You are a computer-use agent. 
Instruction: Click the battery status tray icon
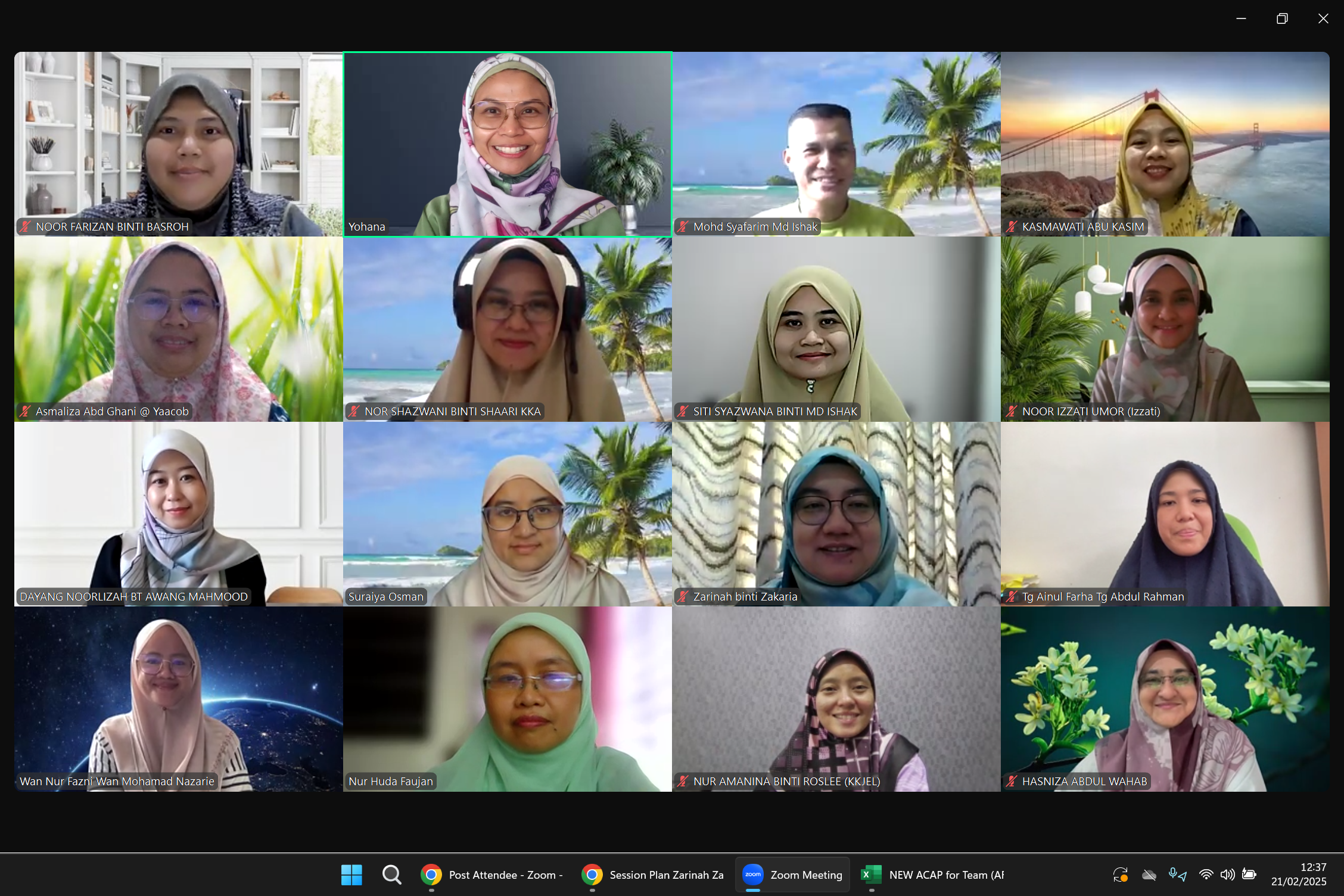pyautogui.click(x=1249, y=875)
